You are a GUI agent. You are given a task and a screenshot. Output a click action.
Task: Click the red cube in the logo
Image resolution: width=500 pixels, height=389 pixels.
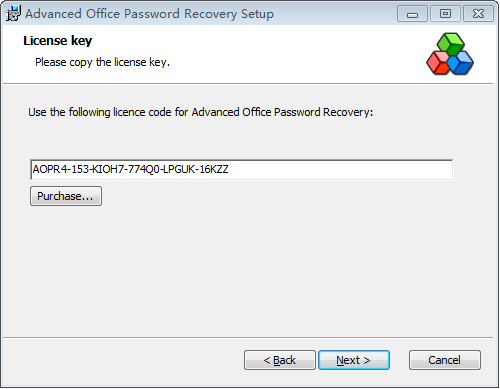[x=438, y=63]
